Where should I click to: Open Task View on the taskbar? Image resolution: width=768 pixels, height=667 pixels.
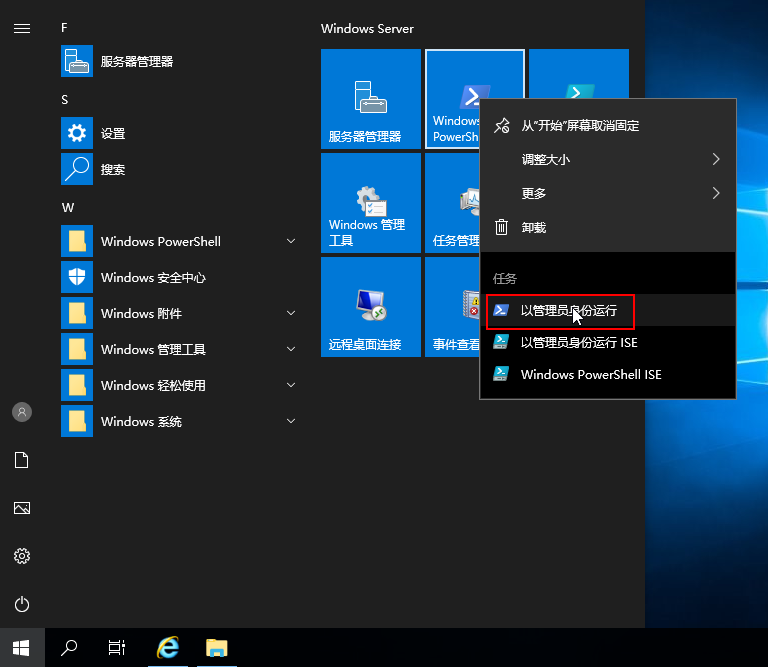(x=117, y=648)
